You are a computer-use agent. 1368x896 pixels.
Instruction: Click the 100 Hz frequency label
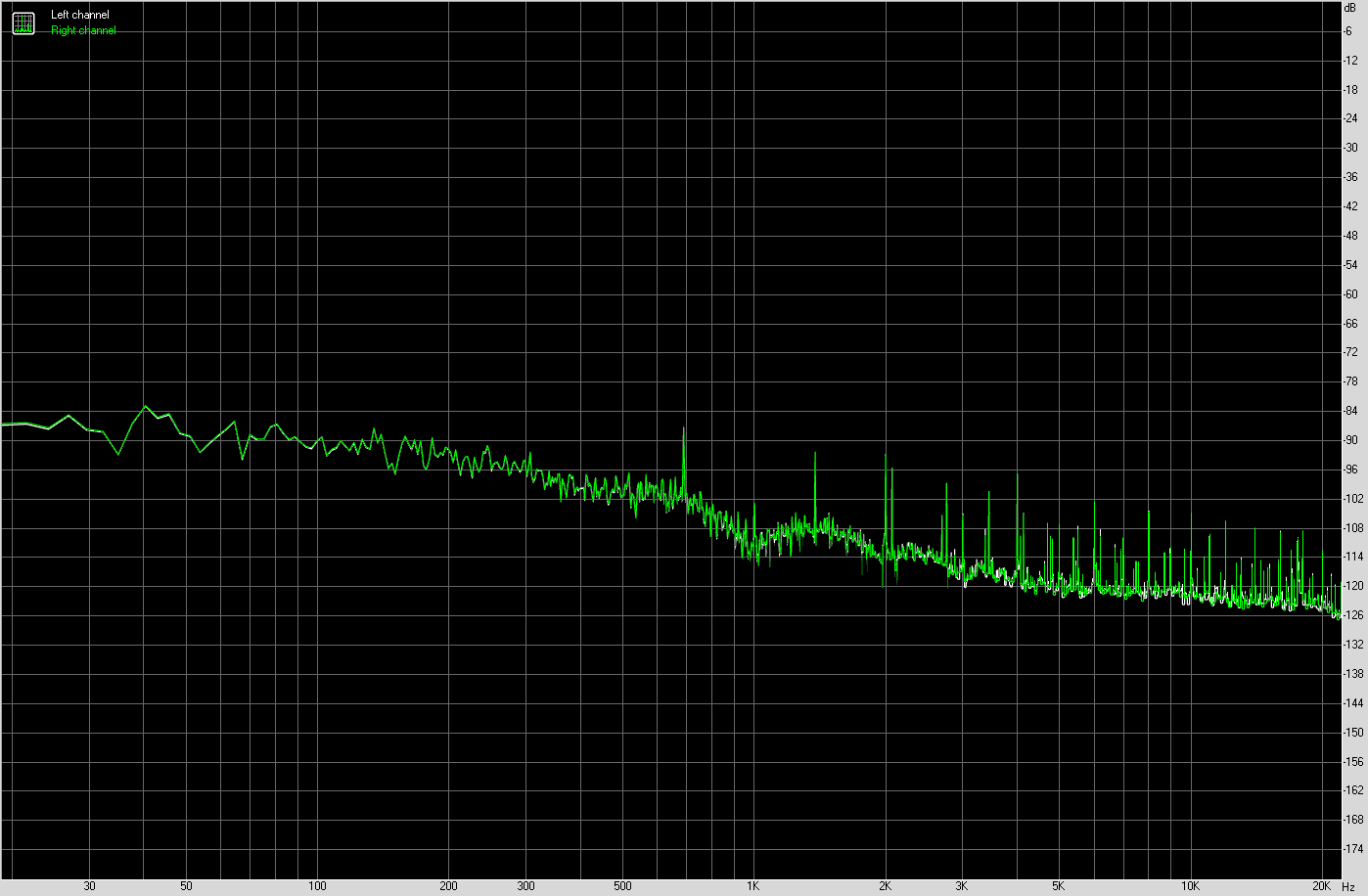click(317, 886)
